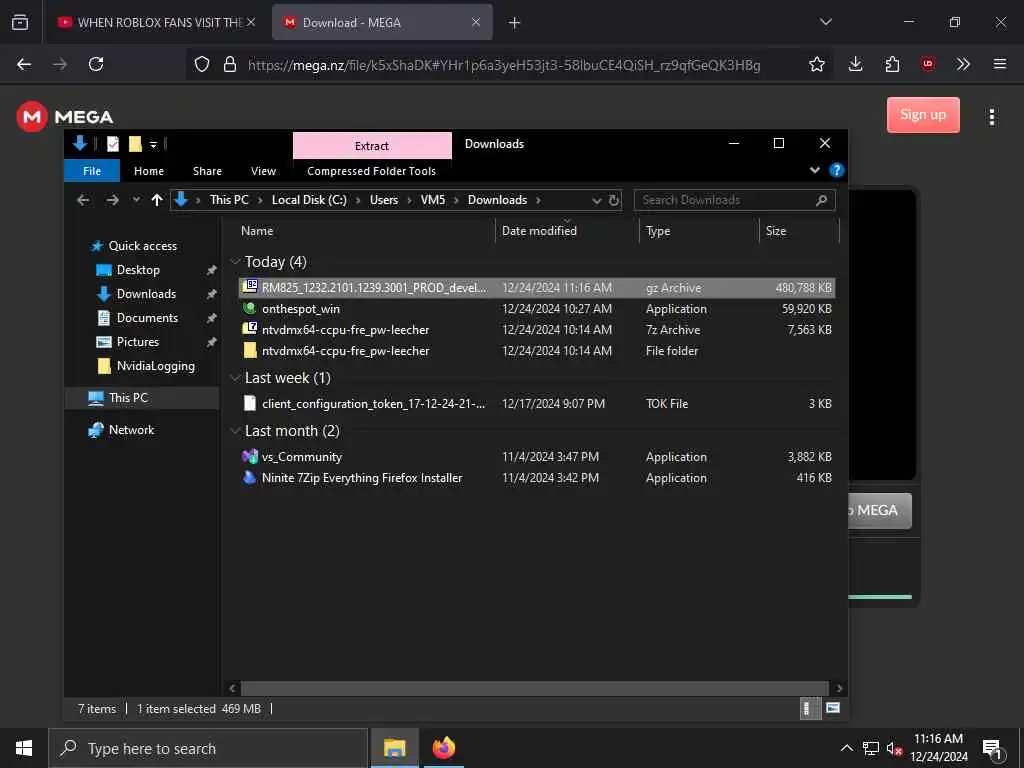Show more toolbar tools chevron in Firefox
This screenshot has height=768, width=1024.
pos(963,64)
